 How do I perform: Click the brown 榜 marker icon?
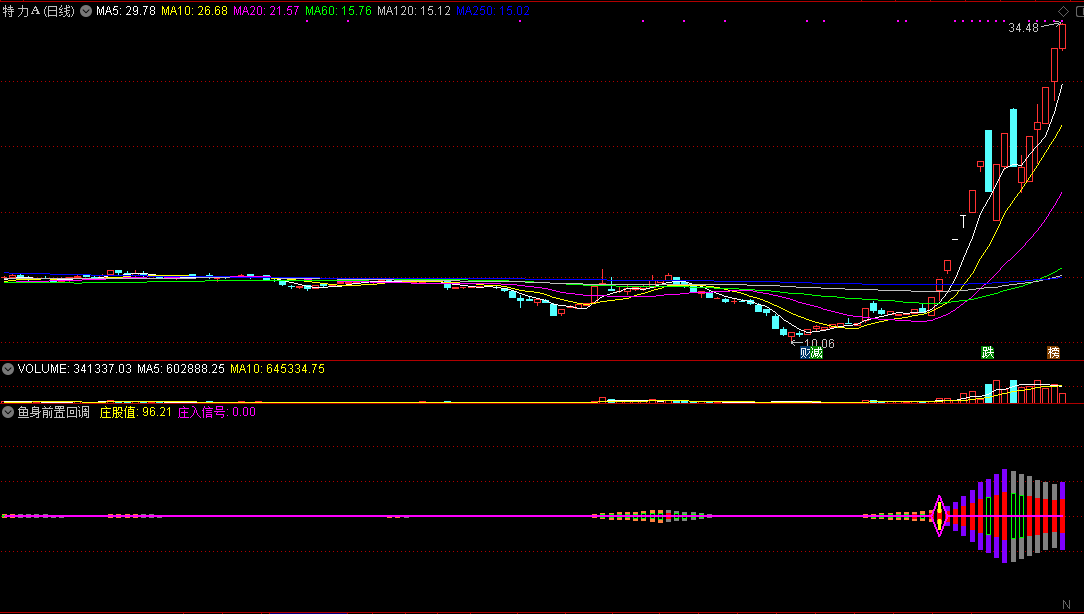point(1053,353)
